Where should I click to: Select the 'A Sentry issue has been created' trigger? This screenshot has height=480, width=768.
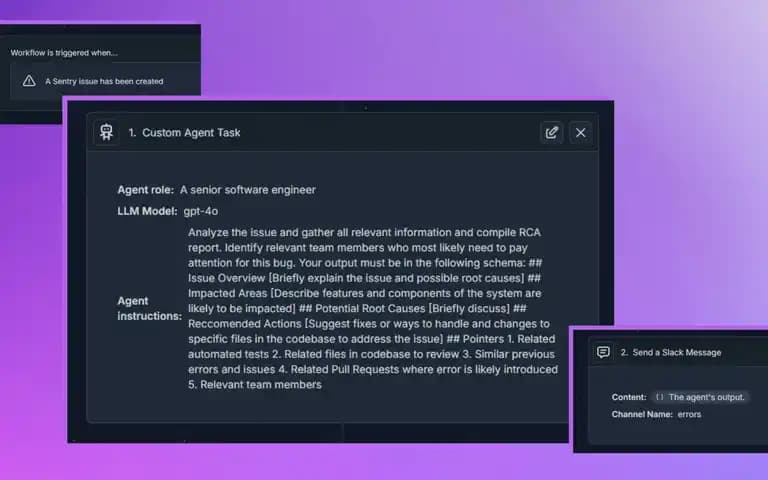(x=105, y=81)
